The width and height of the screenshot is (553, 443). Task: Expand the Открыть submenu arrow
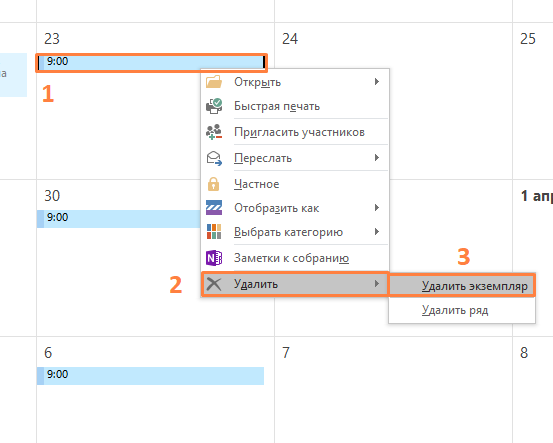pos(377,81)
